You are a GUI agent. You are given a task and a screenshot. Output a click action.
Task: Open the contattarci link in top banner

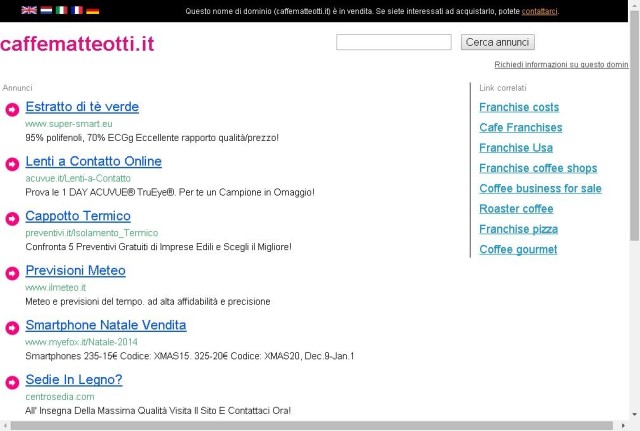click(x=539, y=11)
